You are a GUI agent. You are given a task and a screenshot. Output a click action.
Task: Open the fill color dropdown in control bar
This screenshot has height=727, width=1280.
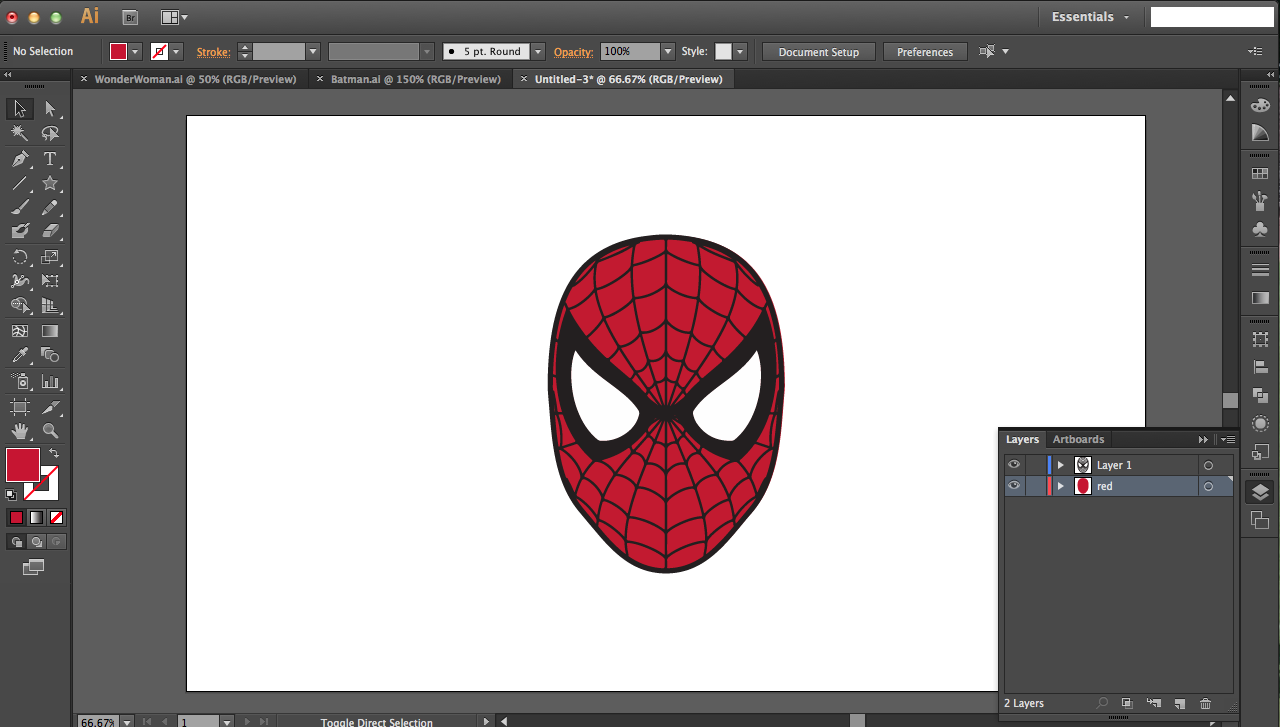coord(135,51)
